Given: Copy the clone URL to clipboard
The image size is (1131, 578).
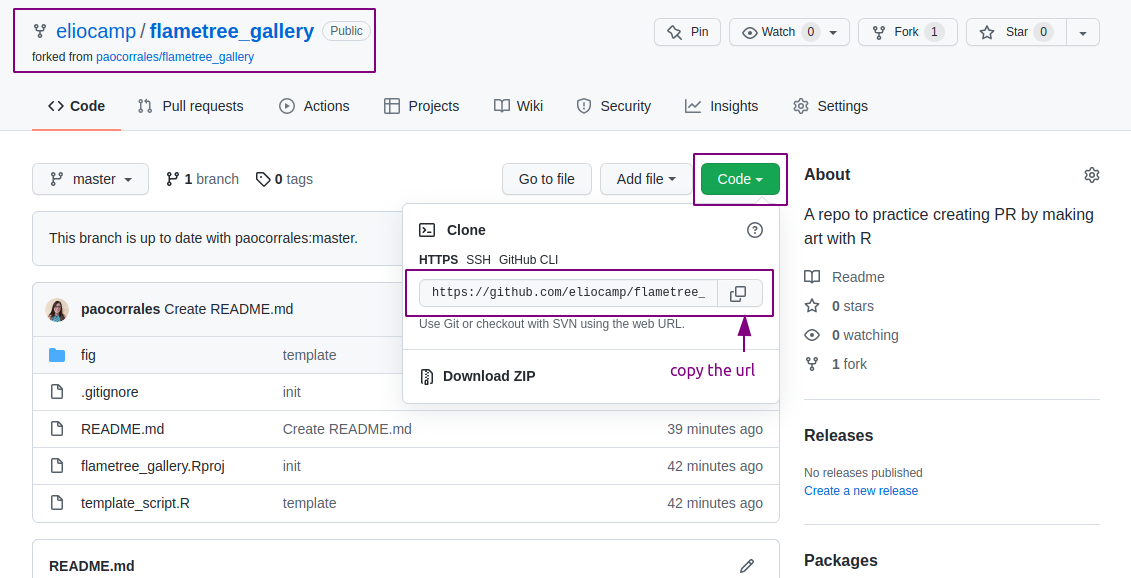Looking at the screenshot, I should click(738, 292).
